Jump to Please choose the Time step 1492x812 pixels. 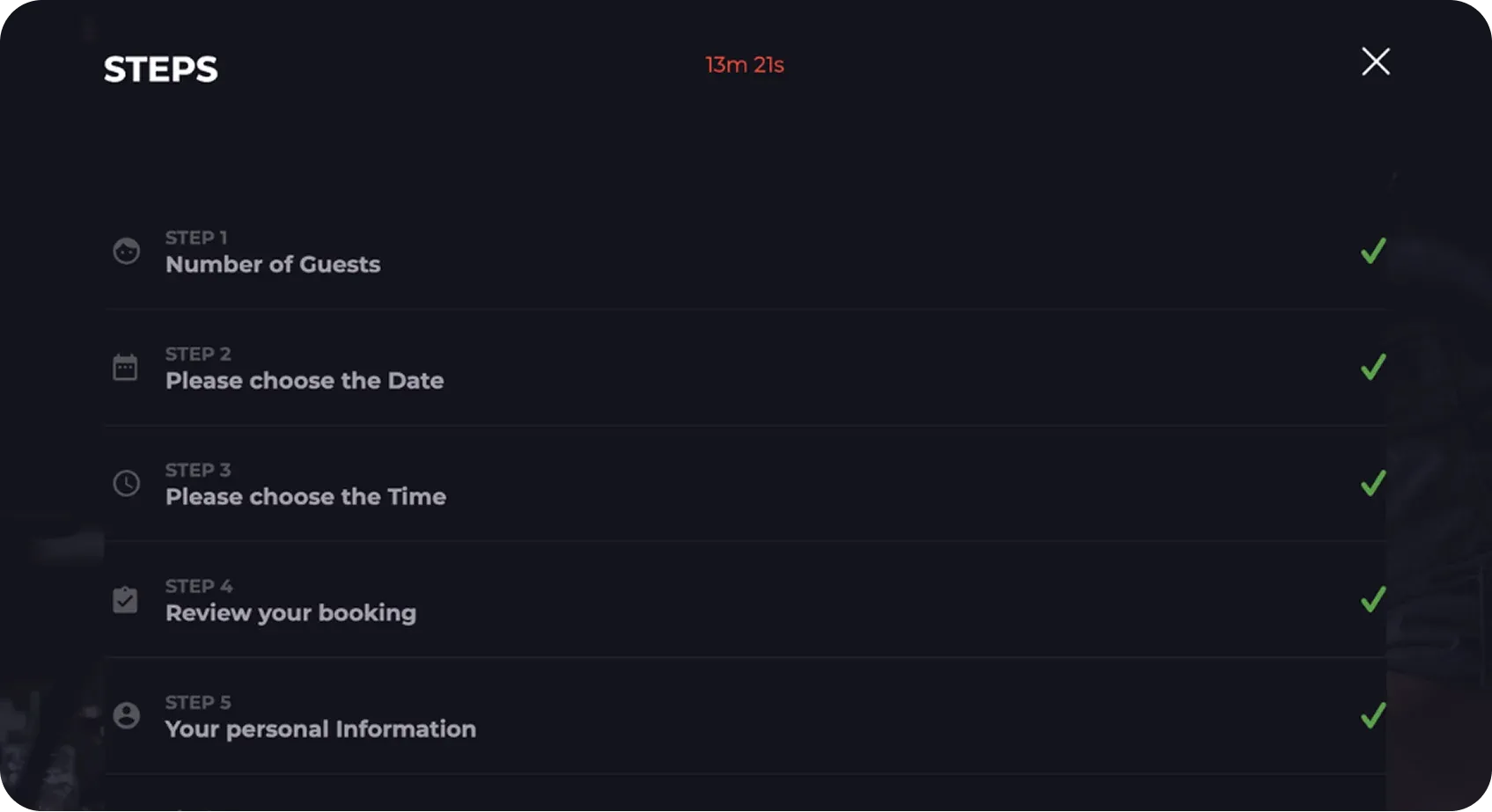[x=305, y=497]
